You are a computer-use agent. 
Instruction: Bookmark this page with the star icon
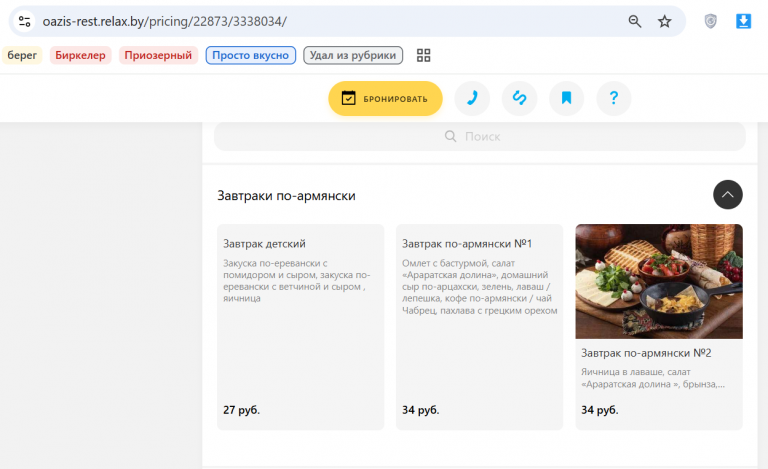(664, 22)
